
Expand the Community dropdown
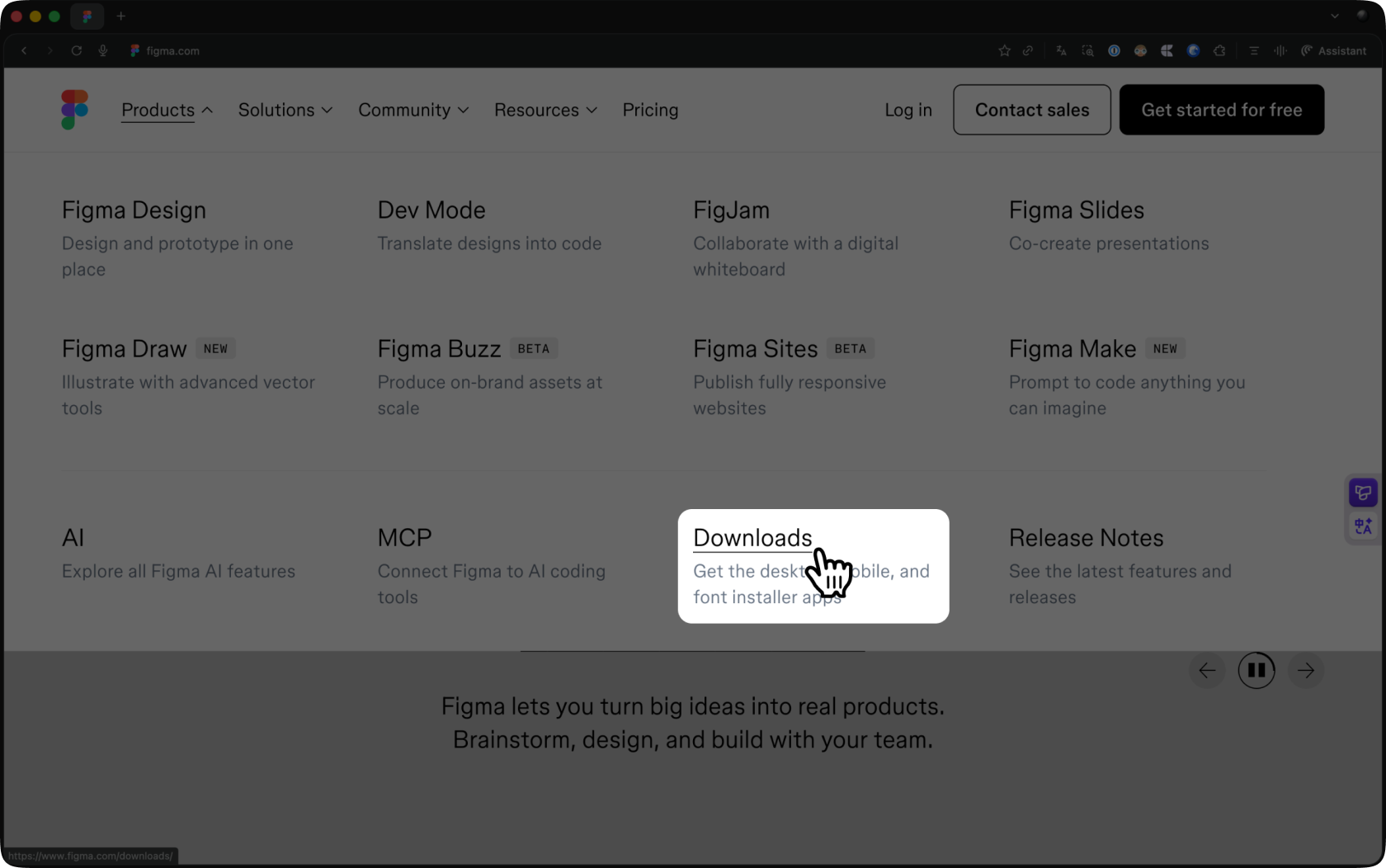[412, 110]
